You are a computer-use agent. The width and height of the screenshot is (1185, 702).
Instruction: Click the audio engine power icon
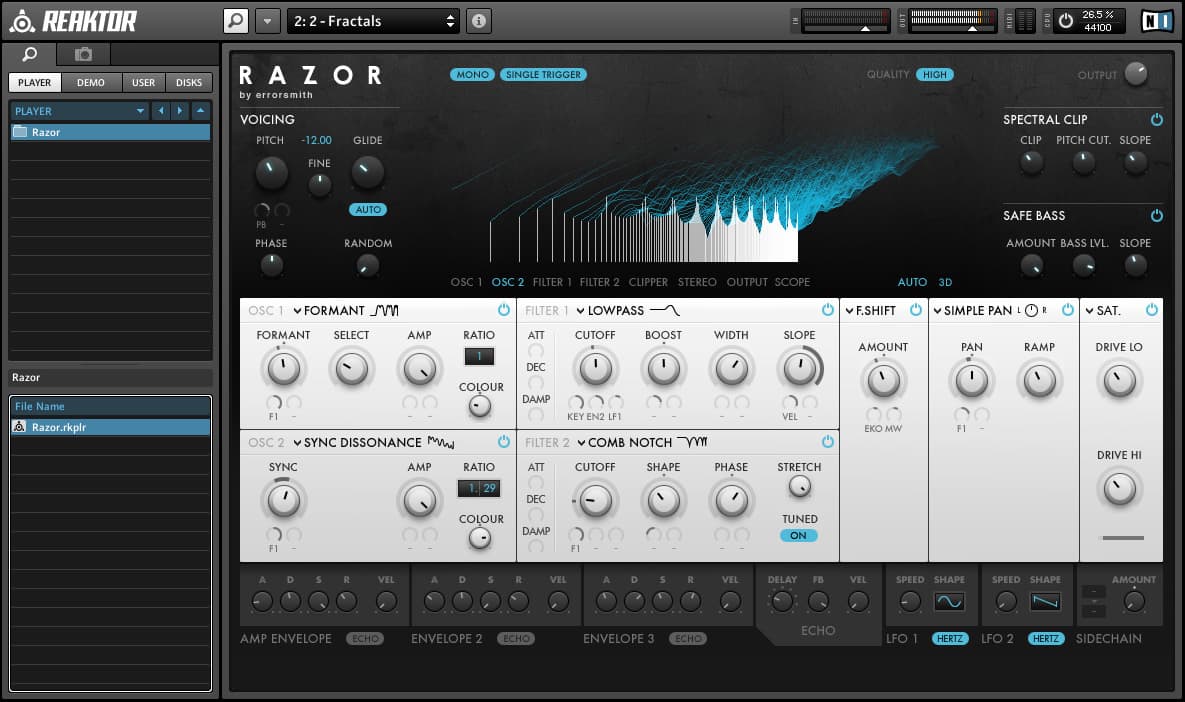(x=1065, y=20)
